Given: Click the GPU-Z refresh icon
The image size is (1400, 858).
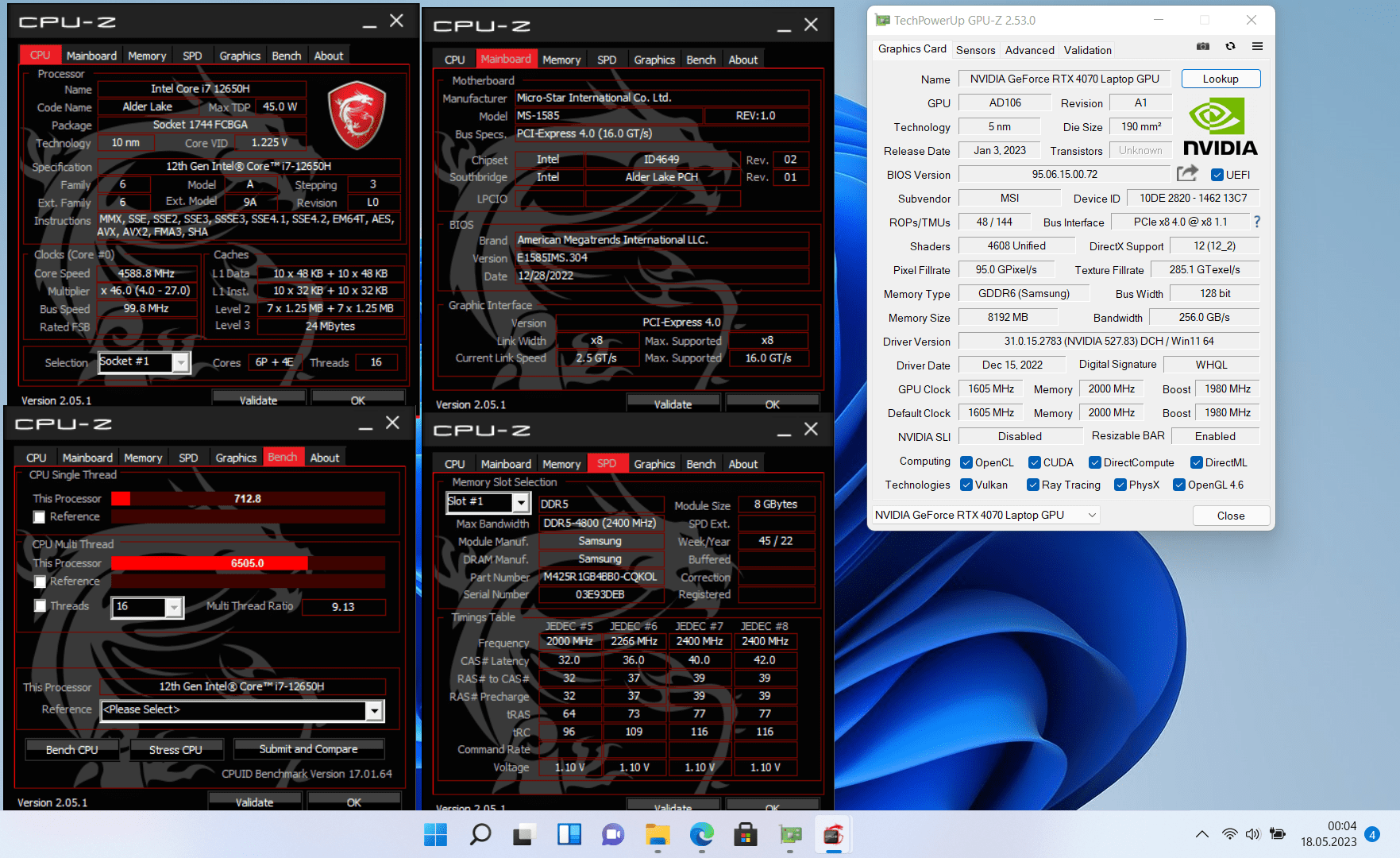Looking at the screenshot, I should click(x=1230, y=47).
